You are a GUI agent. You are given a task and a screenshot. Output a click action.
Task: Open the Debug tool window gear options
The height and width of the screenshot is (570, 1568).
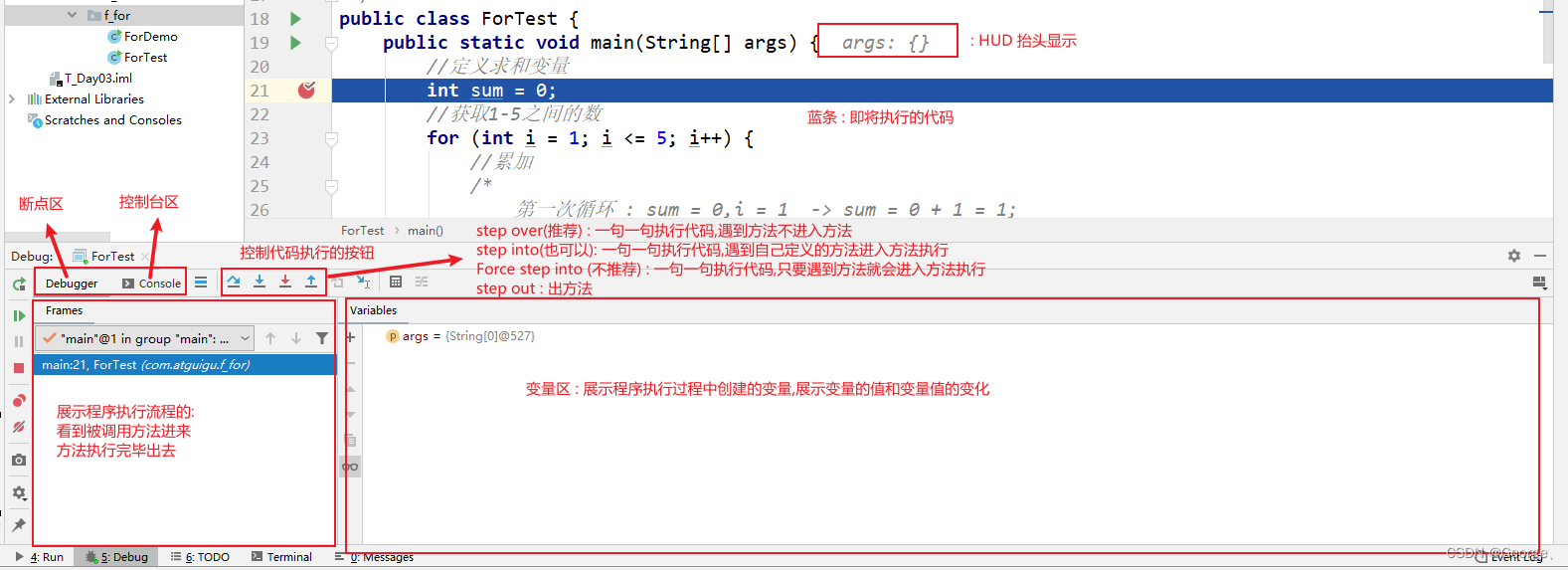point(1514,256)
